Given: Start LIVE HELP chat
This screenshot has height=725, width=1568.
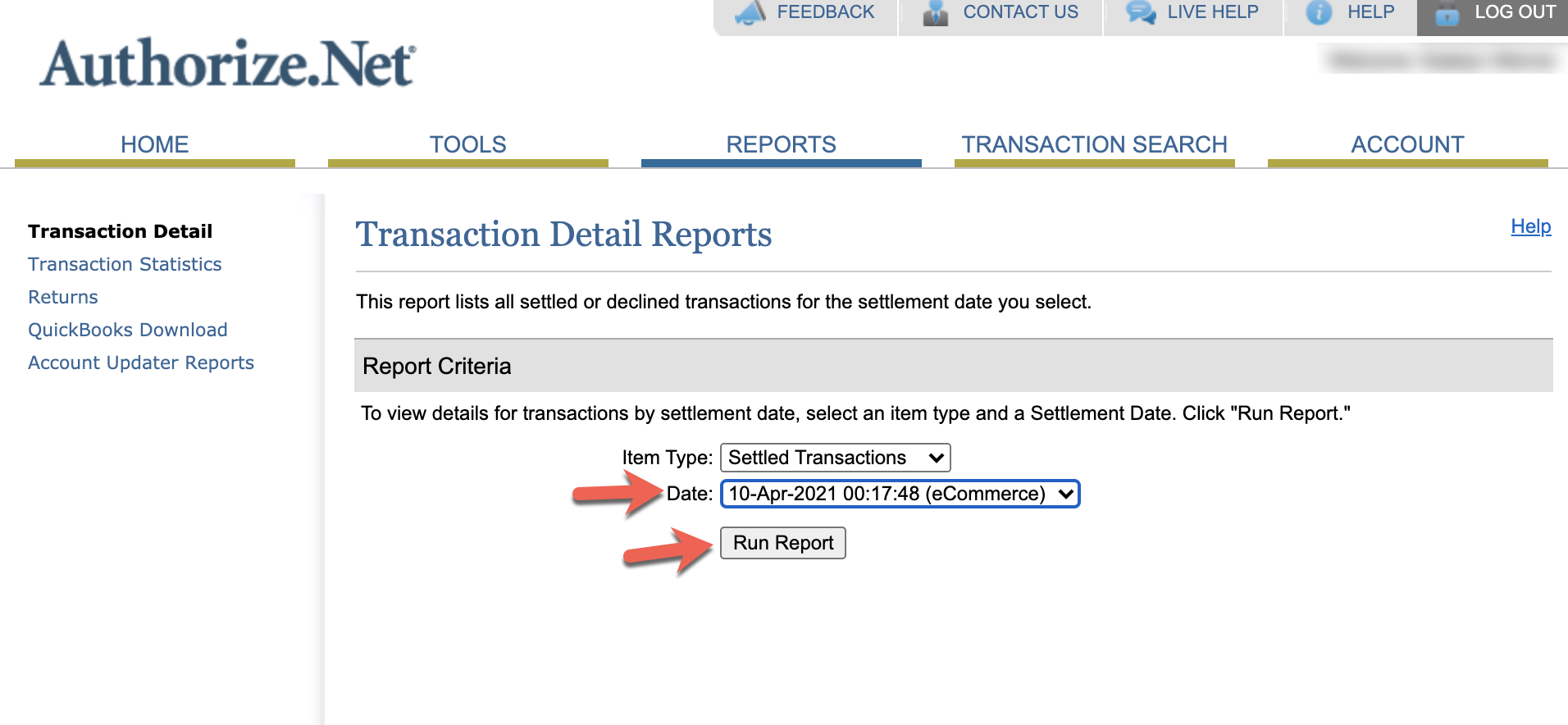Looking at the screenshot, I should (1213, 12).
